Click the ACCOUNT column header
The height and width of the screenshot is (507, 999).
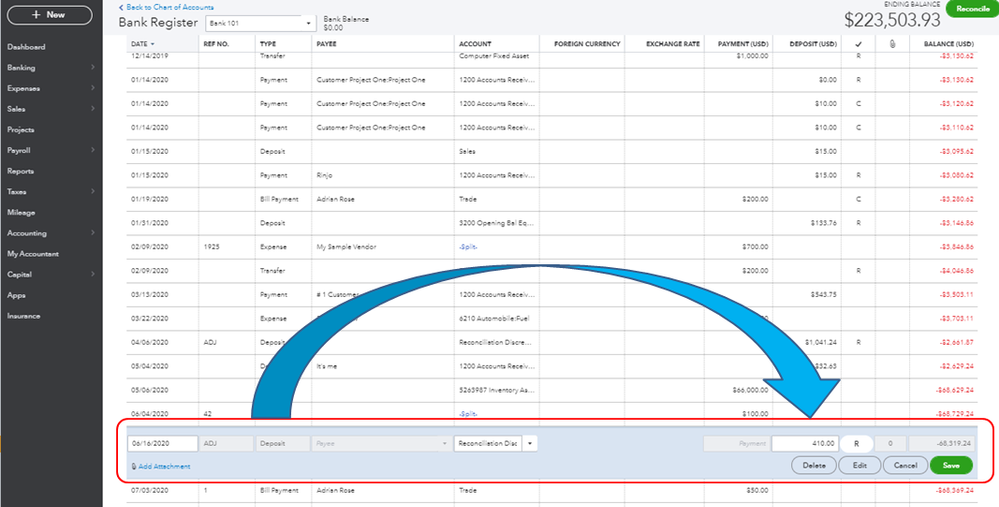point(475,44)
